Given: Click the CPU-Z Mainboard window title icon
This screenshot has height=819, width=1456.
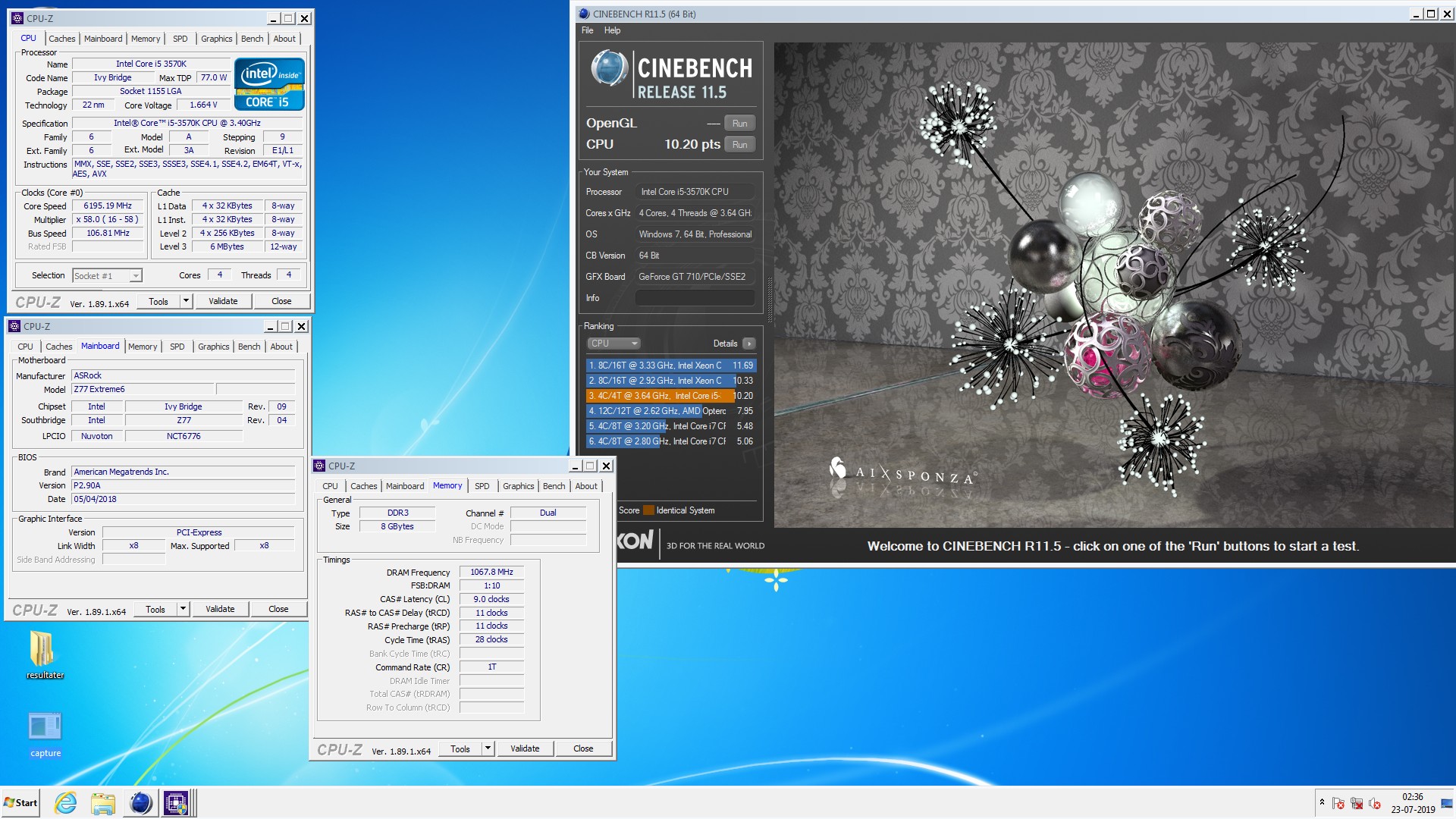Looking at the screenshot, I should click(14, 326).
